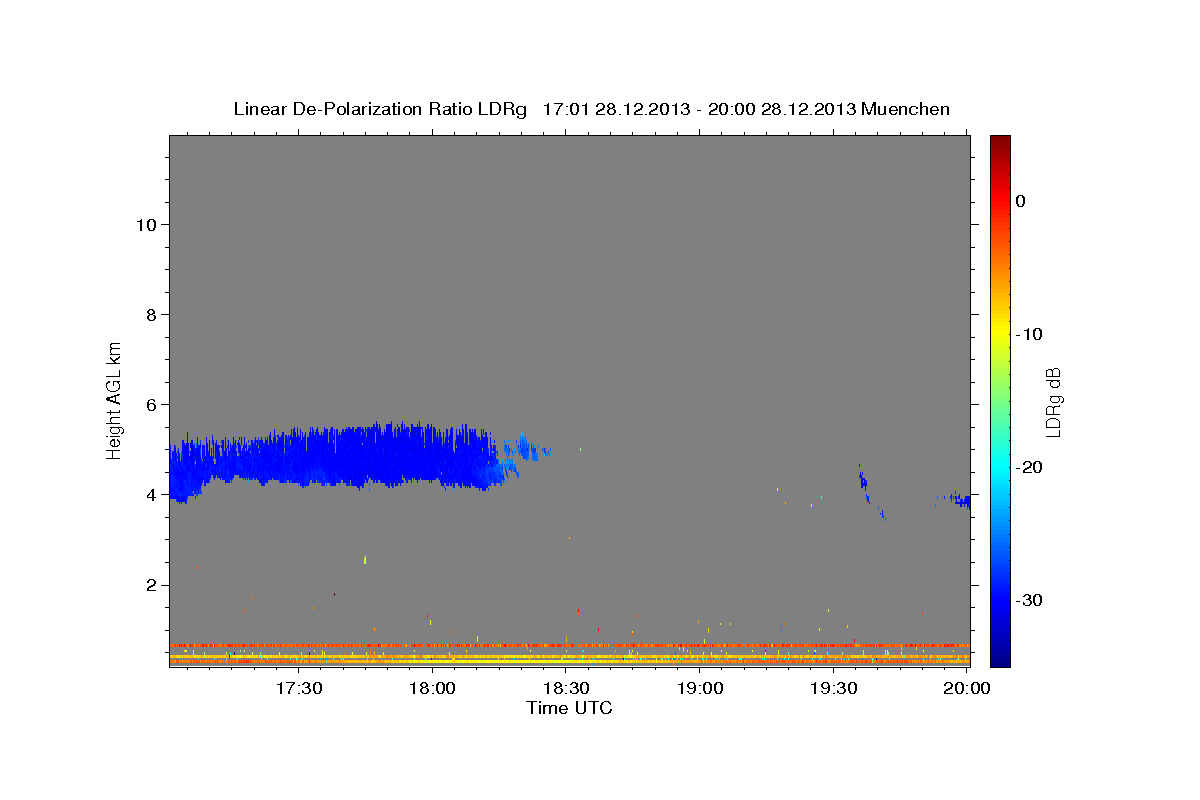Click the colorbar value -20
The height and width of the screenshot is (800, 1200).
1029,467
